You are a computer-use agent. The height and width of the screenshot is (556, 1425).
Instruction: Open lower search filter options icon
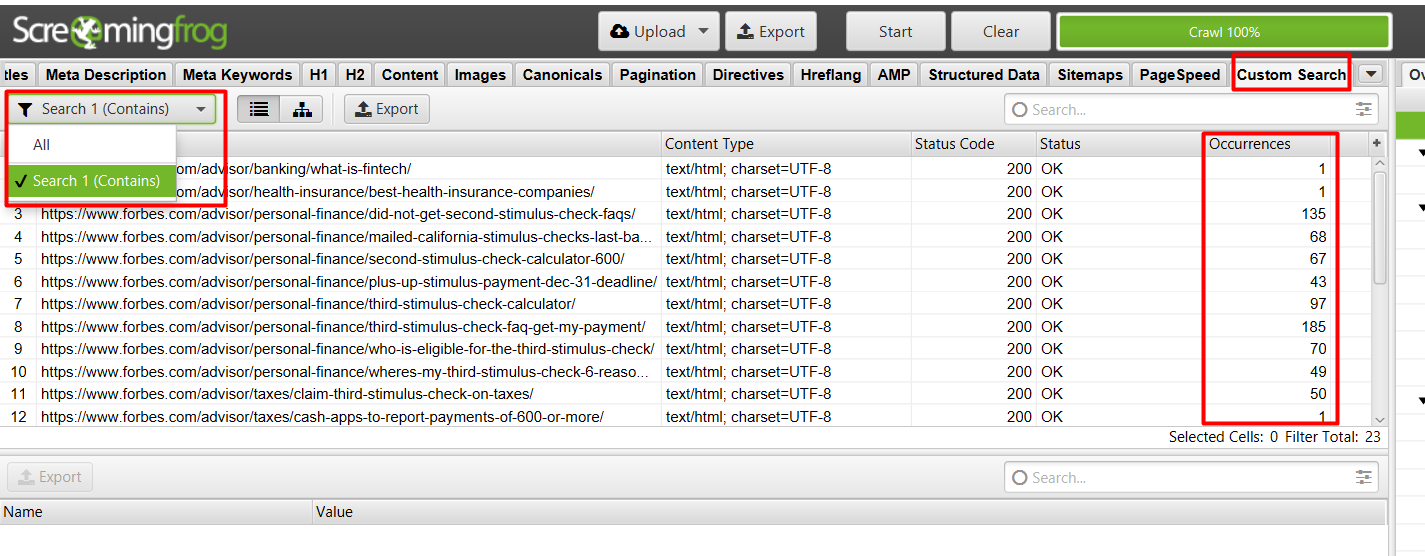1364,478
